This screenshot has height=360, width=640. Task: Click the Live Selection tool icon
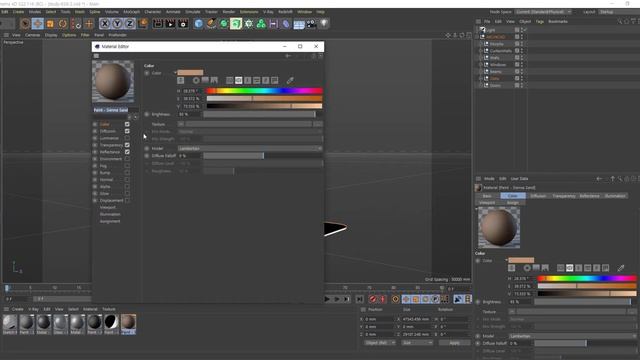pos(25,24)
